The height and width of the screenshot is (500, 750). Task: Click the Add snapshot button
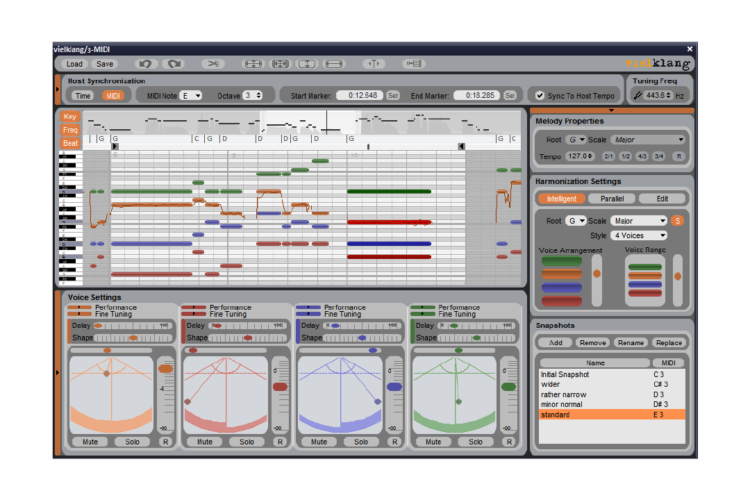click(554, 342)
